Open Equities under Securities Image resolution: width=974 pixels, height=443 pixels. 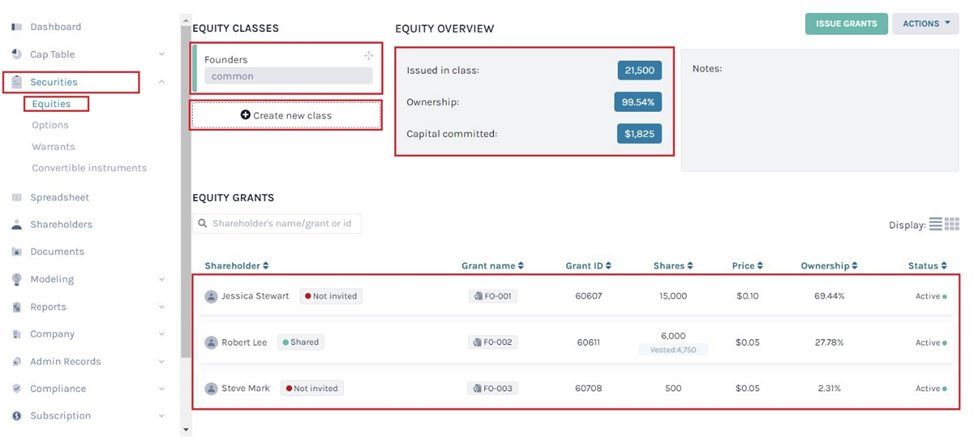(52, 104)
